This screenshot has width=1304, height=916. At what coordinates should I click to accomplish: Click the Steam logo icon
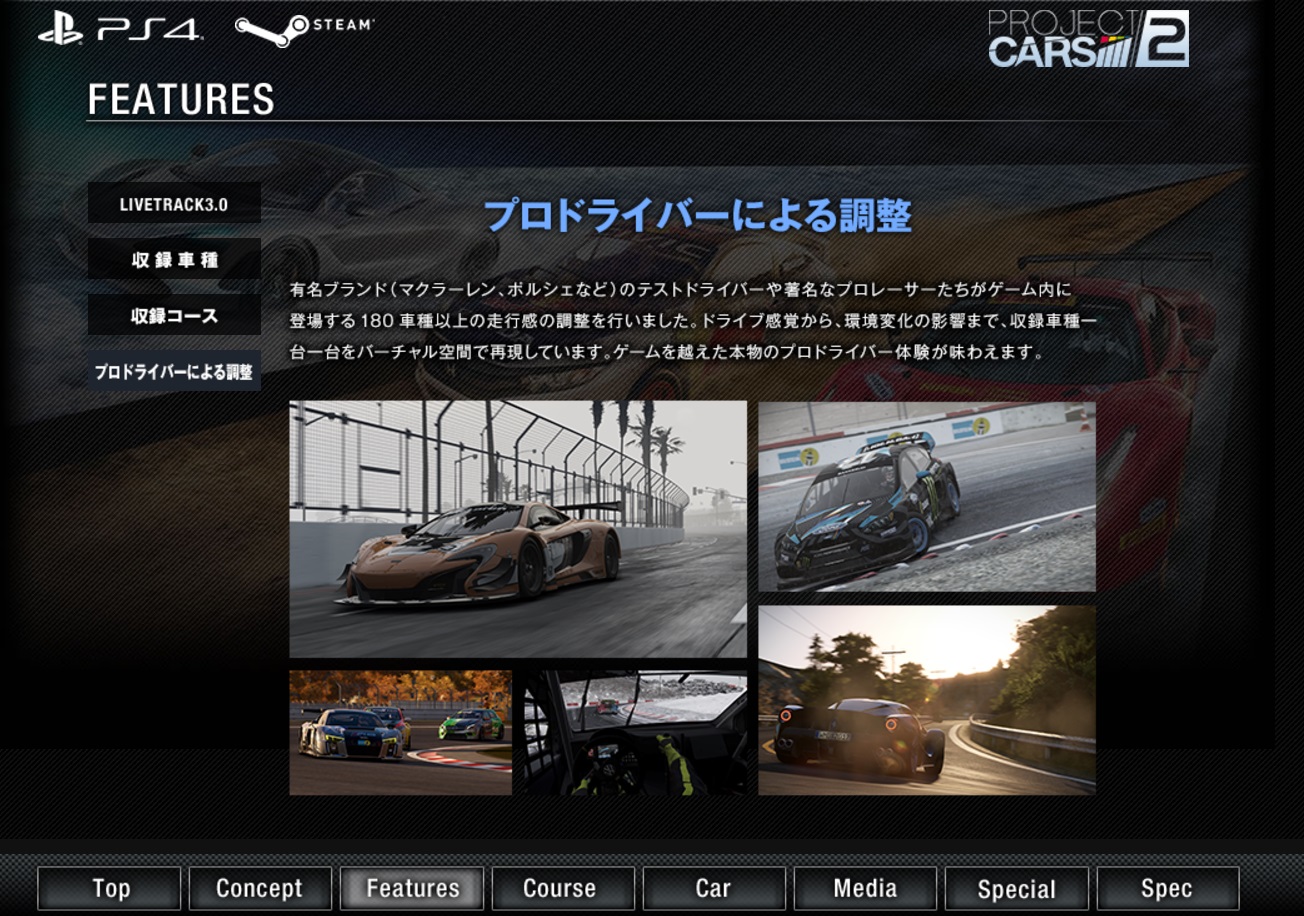[x=304, y=29]
